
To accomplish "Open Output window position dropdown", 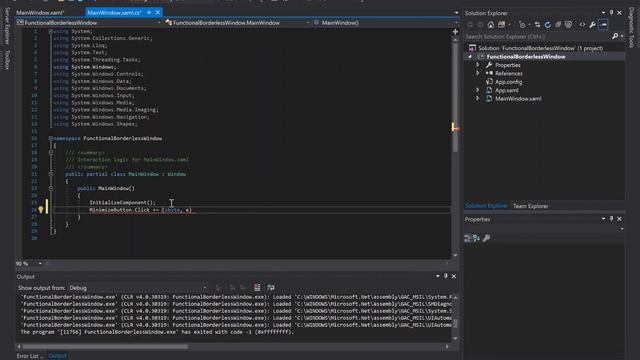I will (x=438, y=276).
